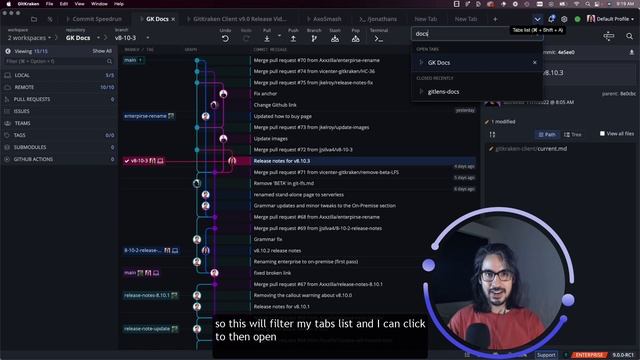
Task: Switch to the /jonathans terminal tab
Action: (x=378, y=19)
